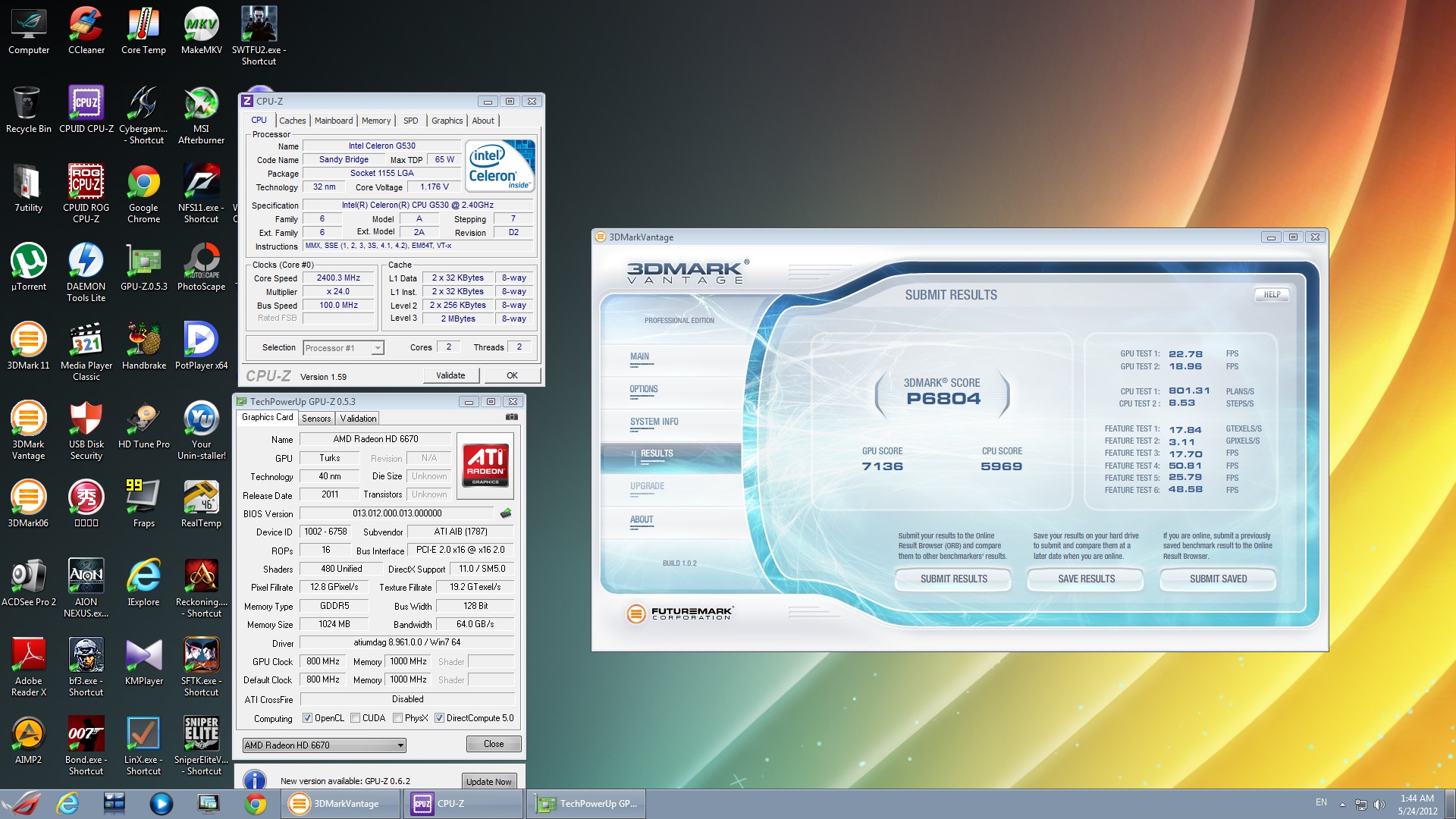Select SYSTEM INFO in 3DMark Vantage sidebar
This screenshot has width=1456, height=819.
[654, 422]
